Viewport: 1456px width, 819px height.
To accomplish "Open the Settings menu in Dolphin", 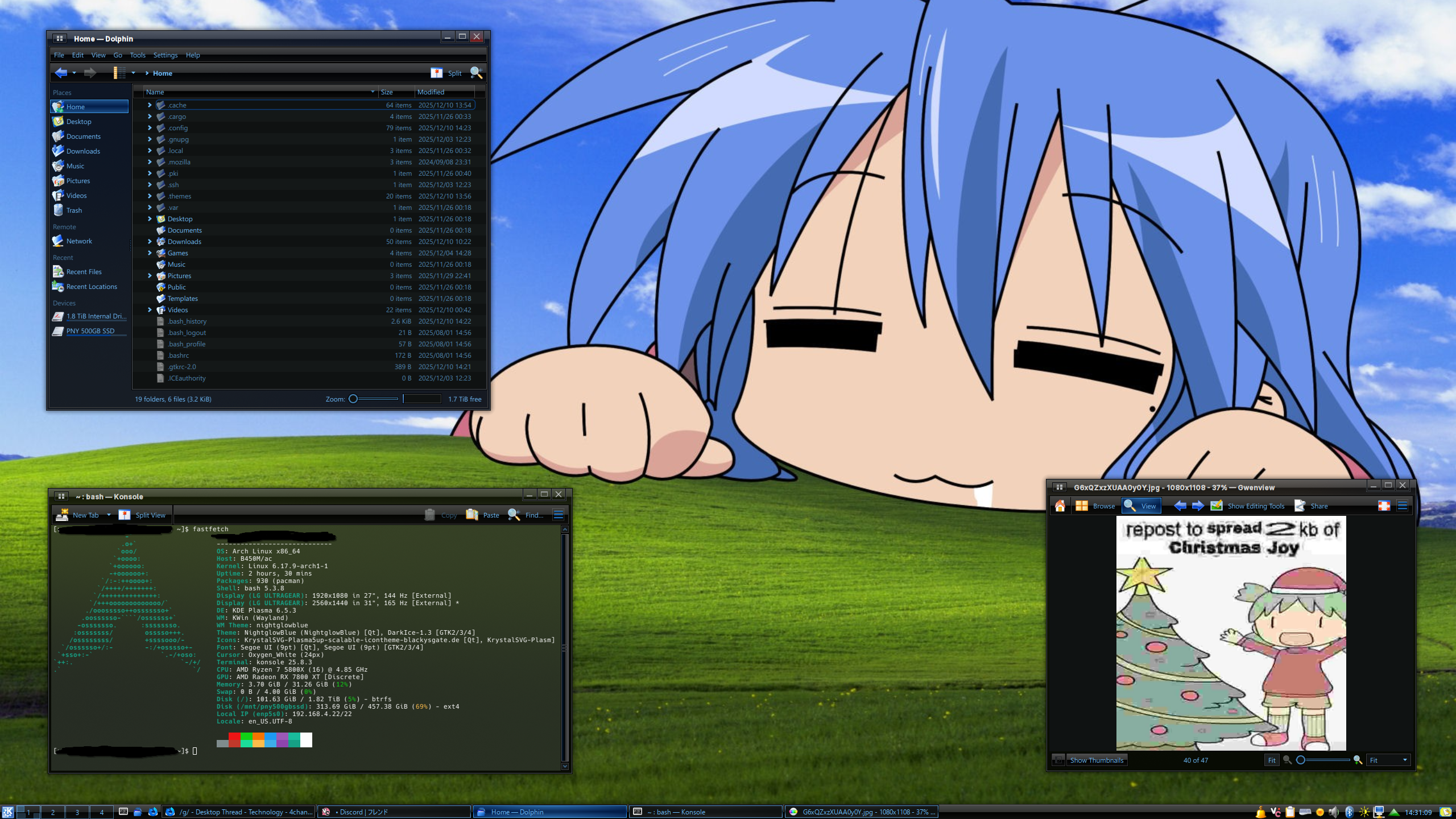I will 165,55.
